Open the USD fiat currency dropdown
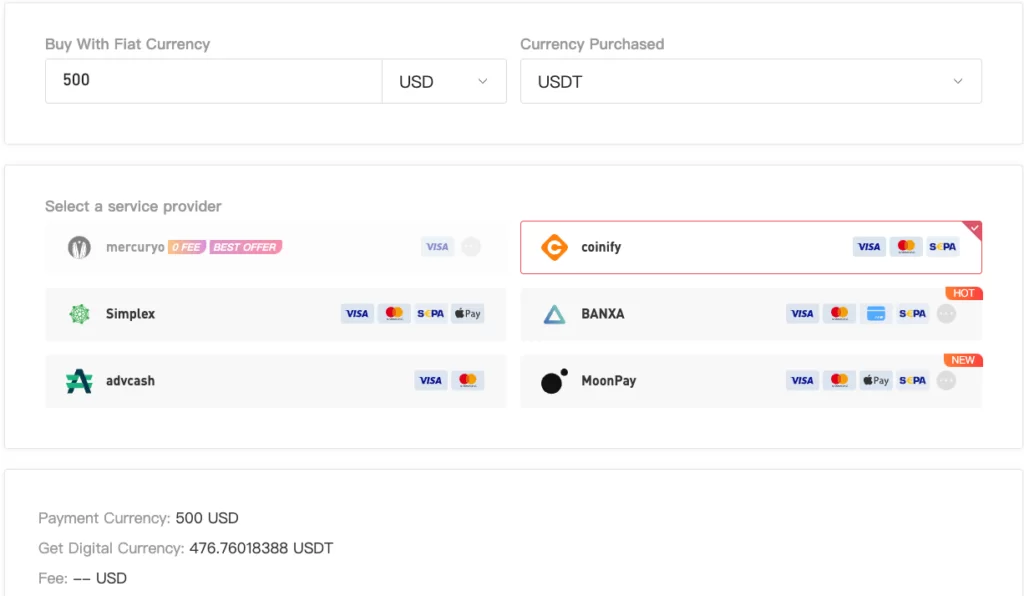 click(x=443, y=81)
